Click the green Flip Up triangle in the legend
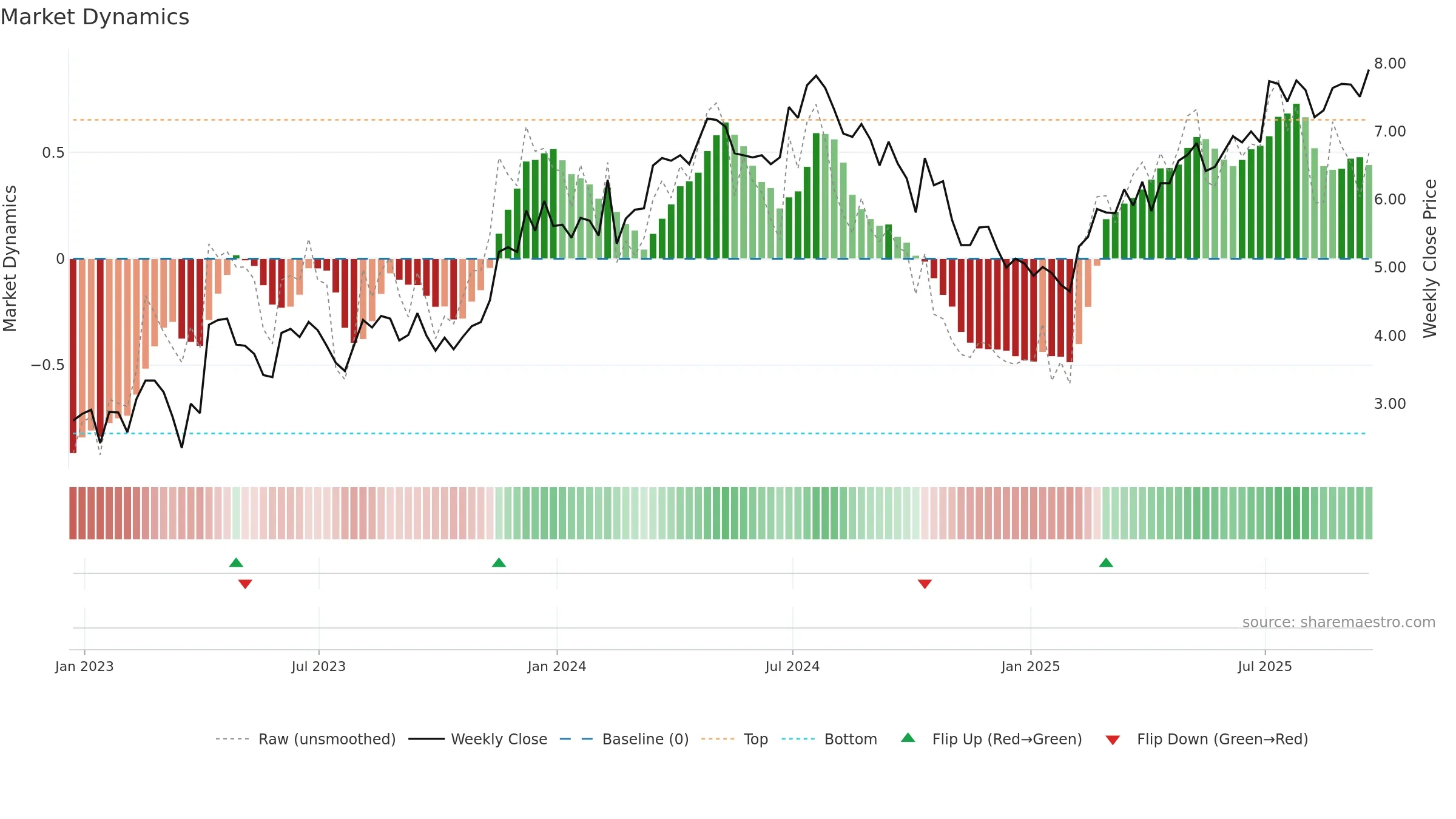 pos(908,738)
